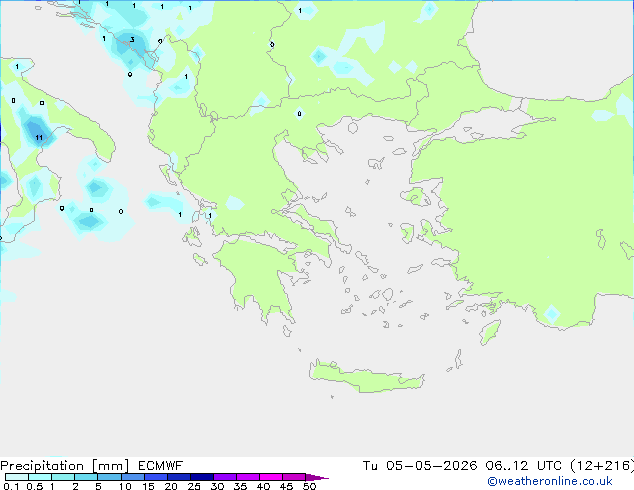Pick the legend swatch between 2 and 5

[86, 477]
